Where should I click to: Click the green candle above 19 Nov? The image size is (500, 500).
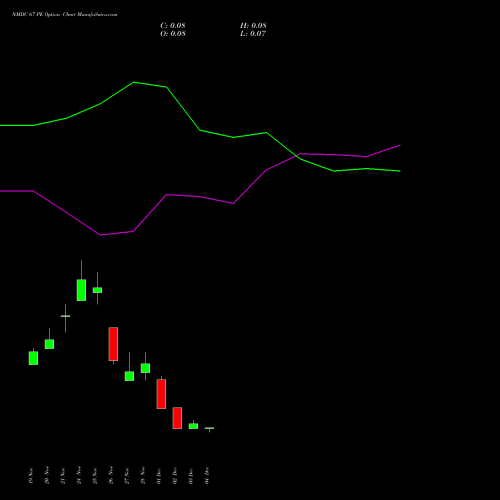tap(33, 358)
